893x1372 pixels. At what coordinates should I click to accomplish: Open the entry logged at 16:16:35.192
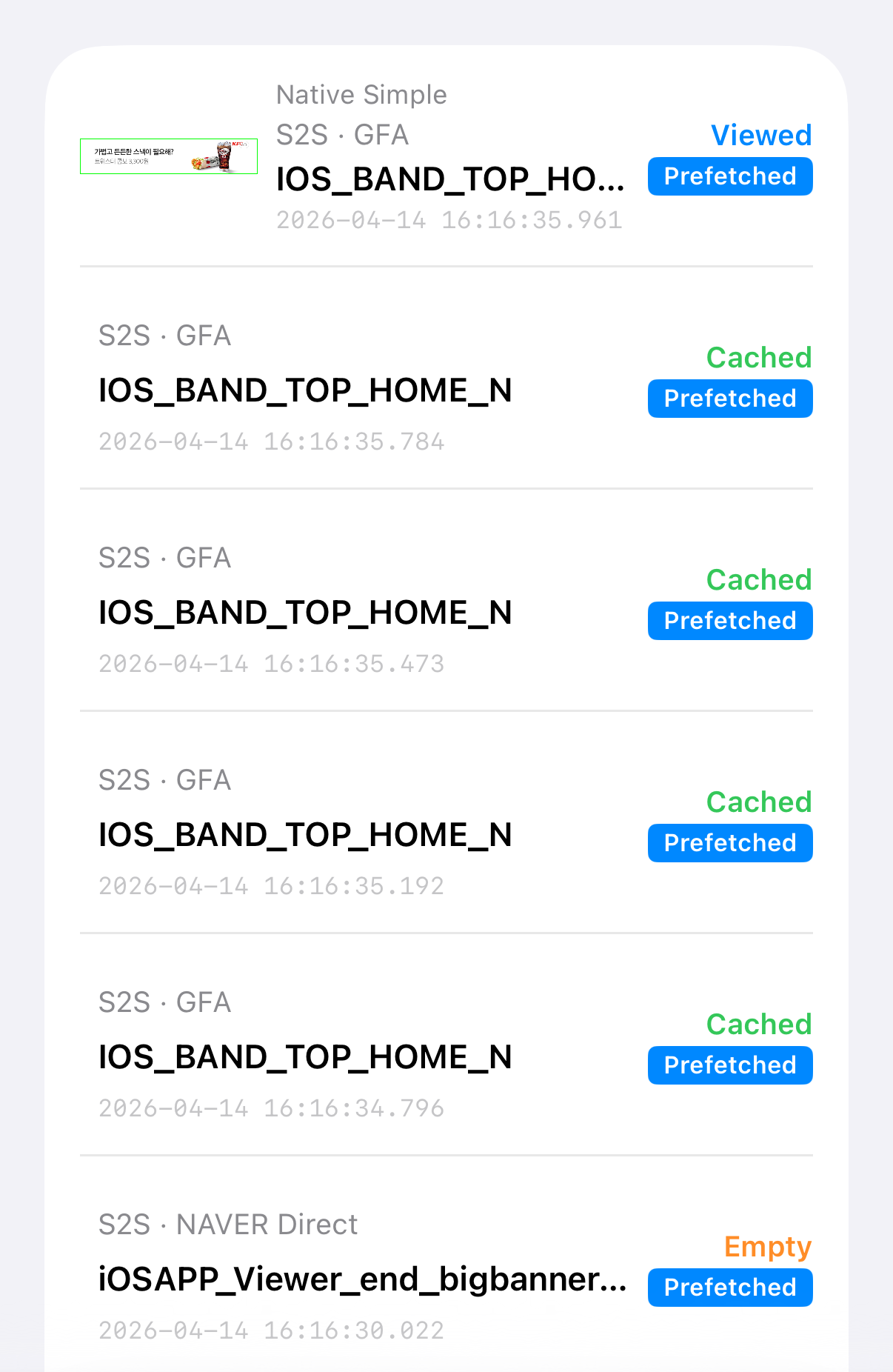(305, 835)
